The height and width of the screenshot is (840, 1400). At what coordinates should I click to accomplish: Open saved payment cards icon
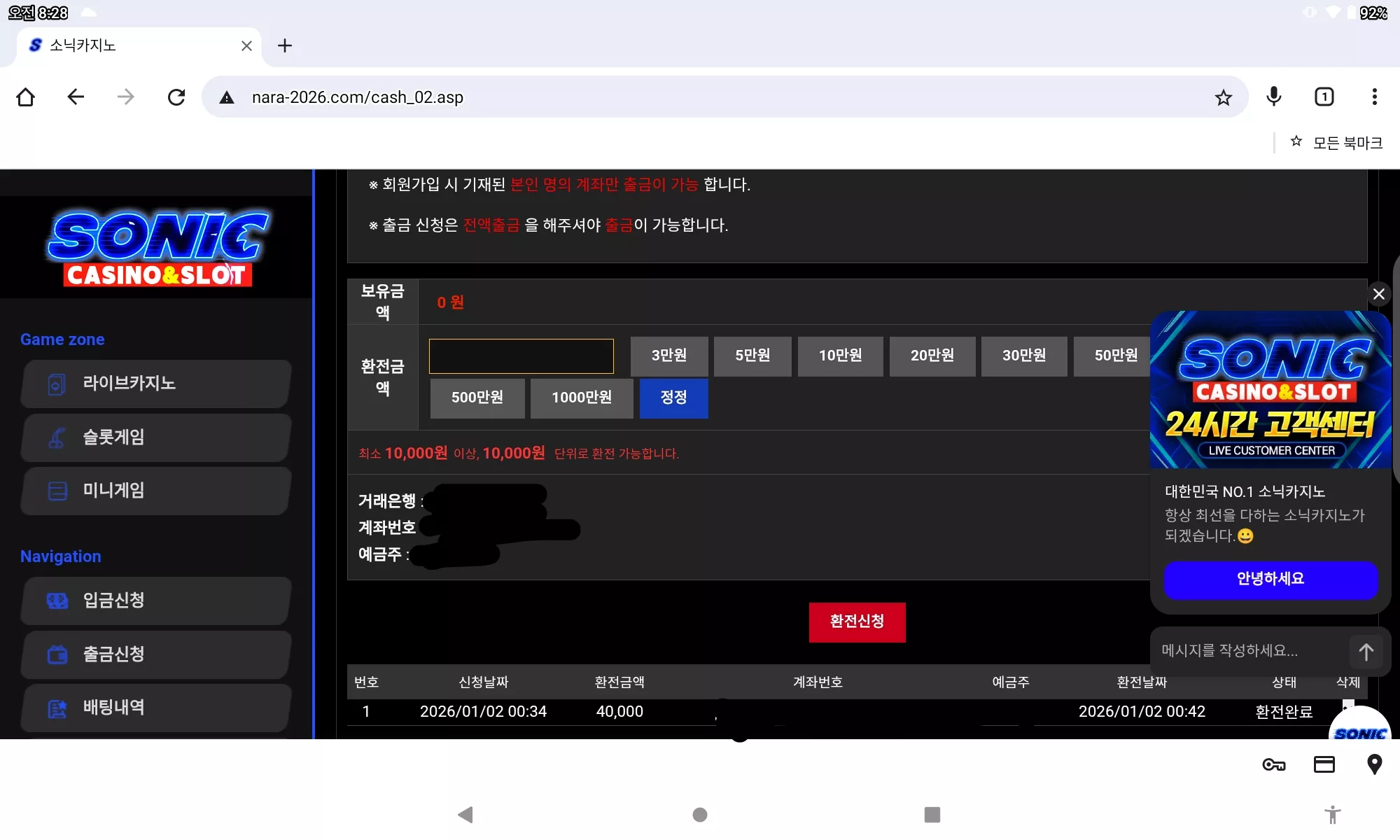[1324, 764]
